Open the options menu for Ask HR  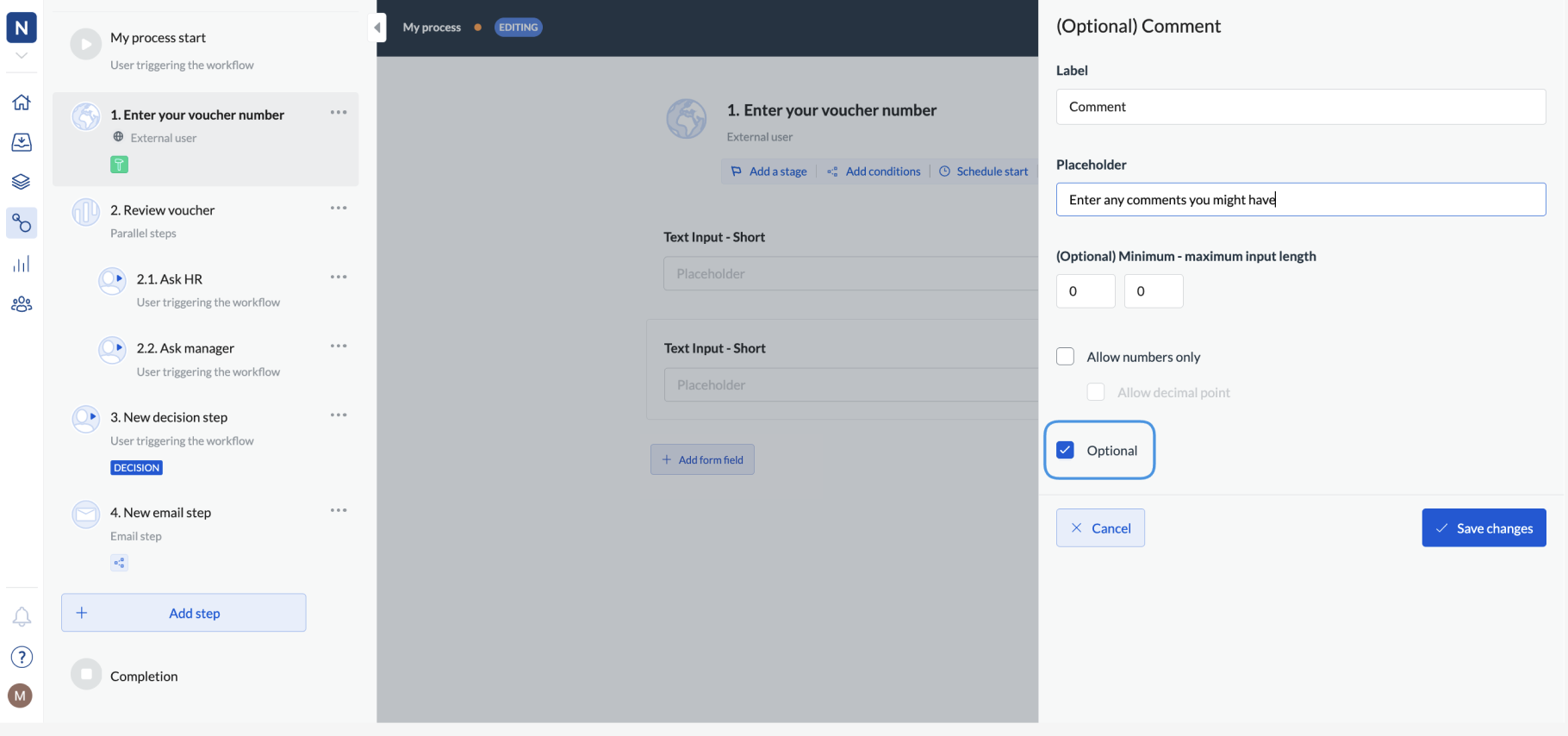click(x=339, y=277)
